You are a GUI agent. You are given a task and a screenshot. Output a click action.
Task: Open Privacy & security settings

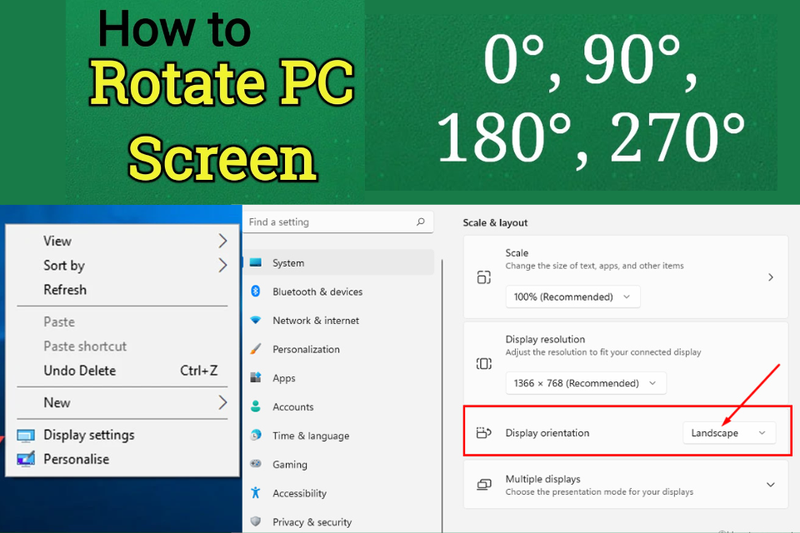pyautogui.click(x=339, y=522)
